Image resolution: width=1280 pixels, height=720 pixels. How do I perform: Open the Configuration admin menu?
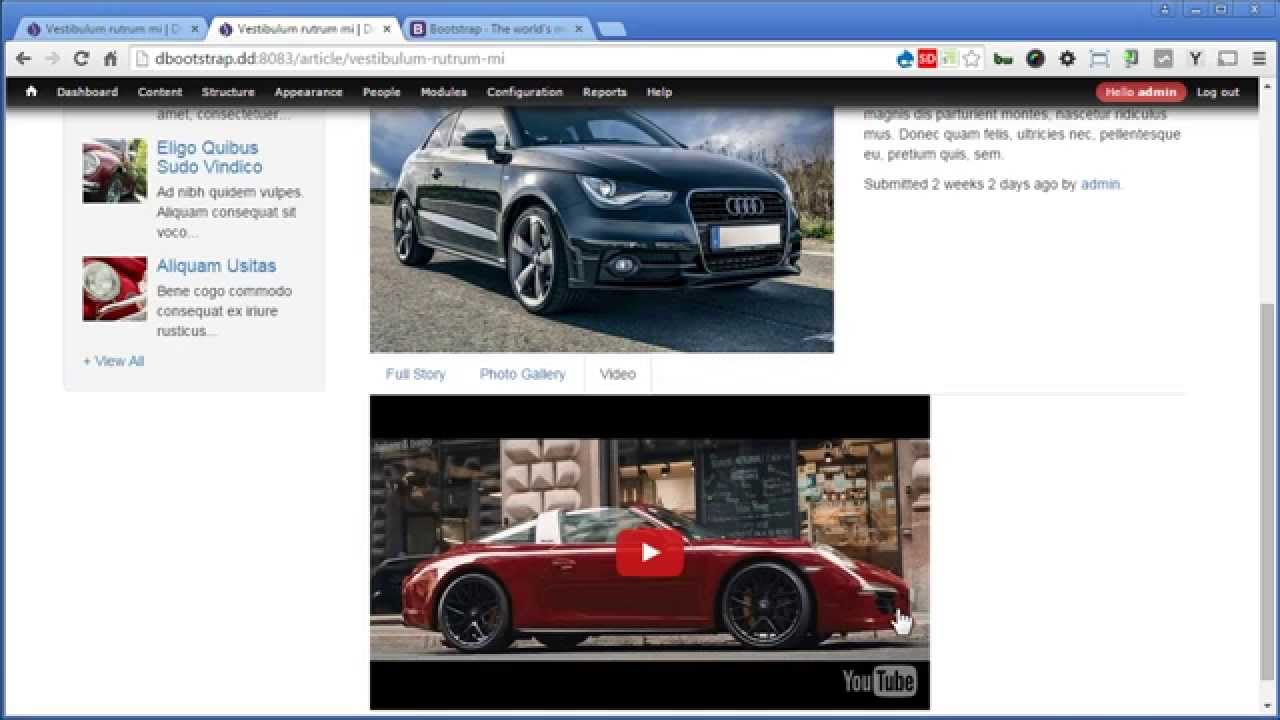click(525, 91)
